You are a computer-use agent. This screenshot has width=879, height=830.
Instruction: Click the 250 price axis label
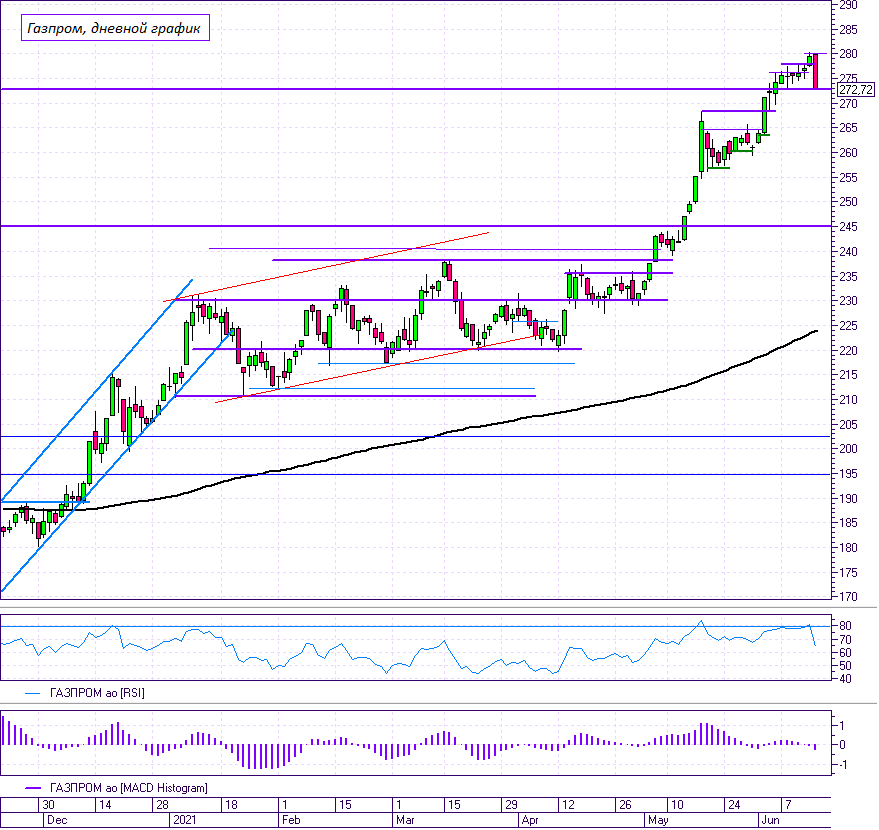pyautogui.click(x=848, y=202)
